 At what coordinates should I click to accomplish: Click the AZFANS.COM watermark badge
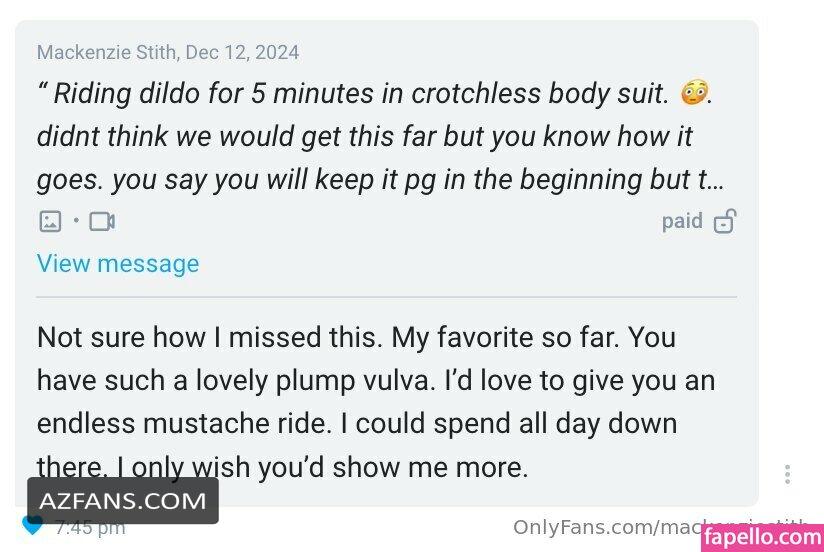click(123, 500)
